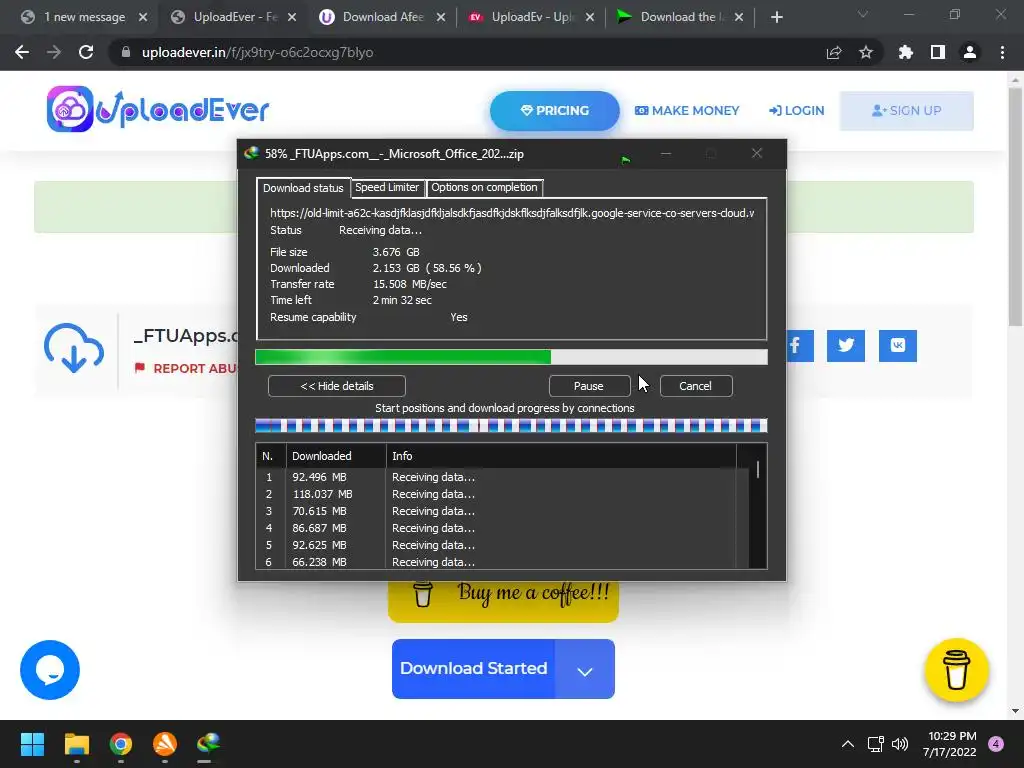The height and width of the screenshot is (768, 1024).
Task: Open the Options on completion tab
Action: [484, 187]
